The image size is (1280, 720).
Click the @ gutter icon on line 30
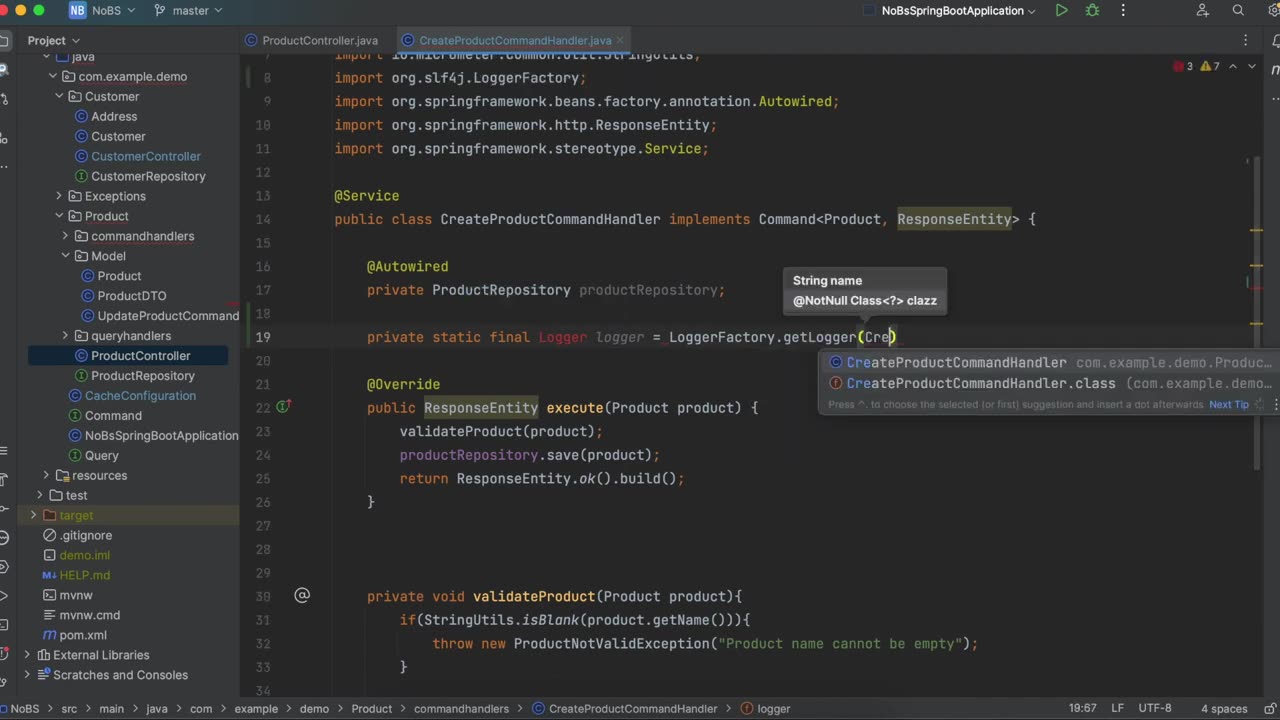tap(302, 595)
